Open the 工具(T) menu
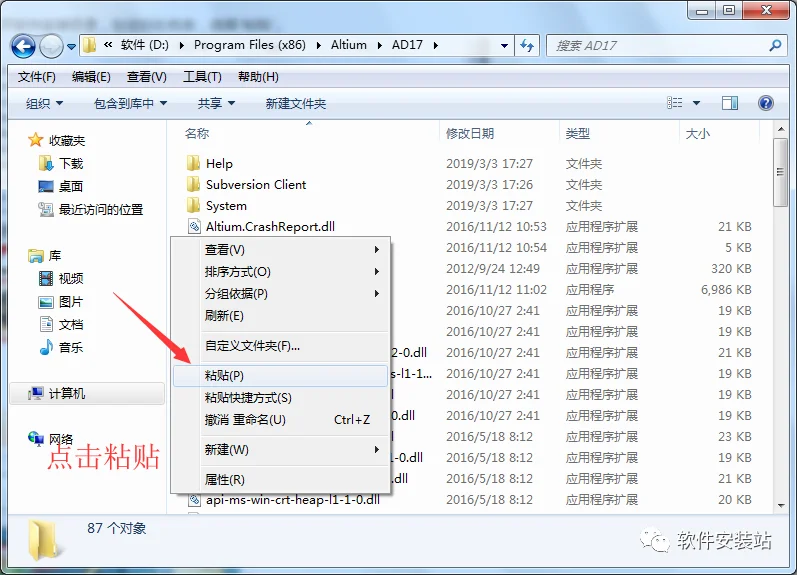Image resolution: width=797 pixels, height=575 pixels. point(202,77)
